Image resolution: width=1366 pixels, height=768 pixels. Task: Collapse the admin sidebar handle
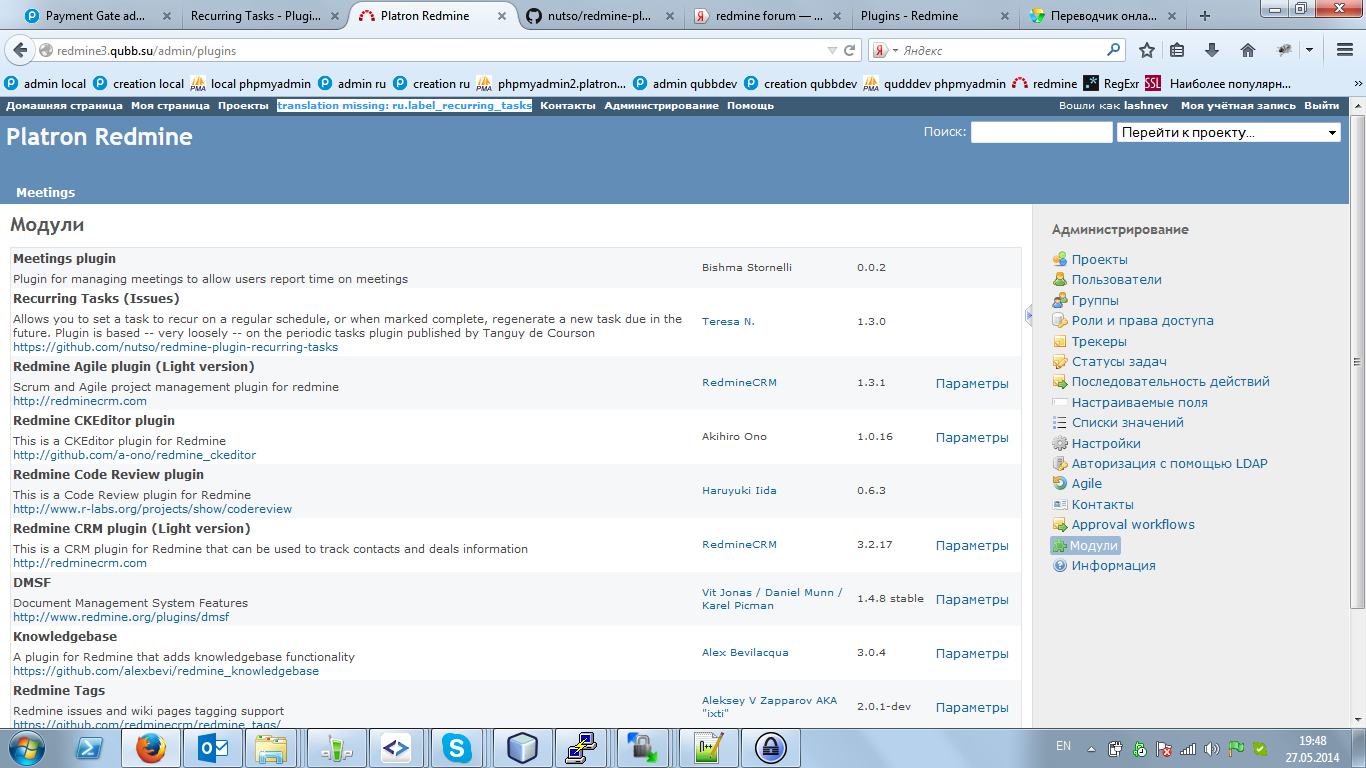tap(1029, 316)
